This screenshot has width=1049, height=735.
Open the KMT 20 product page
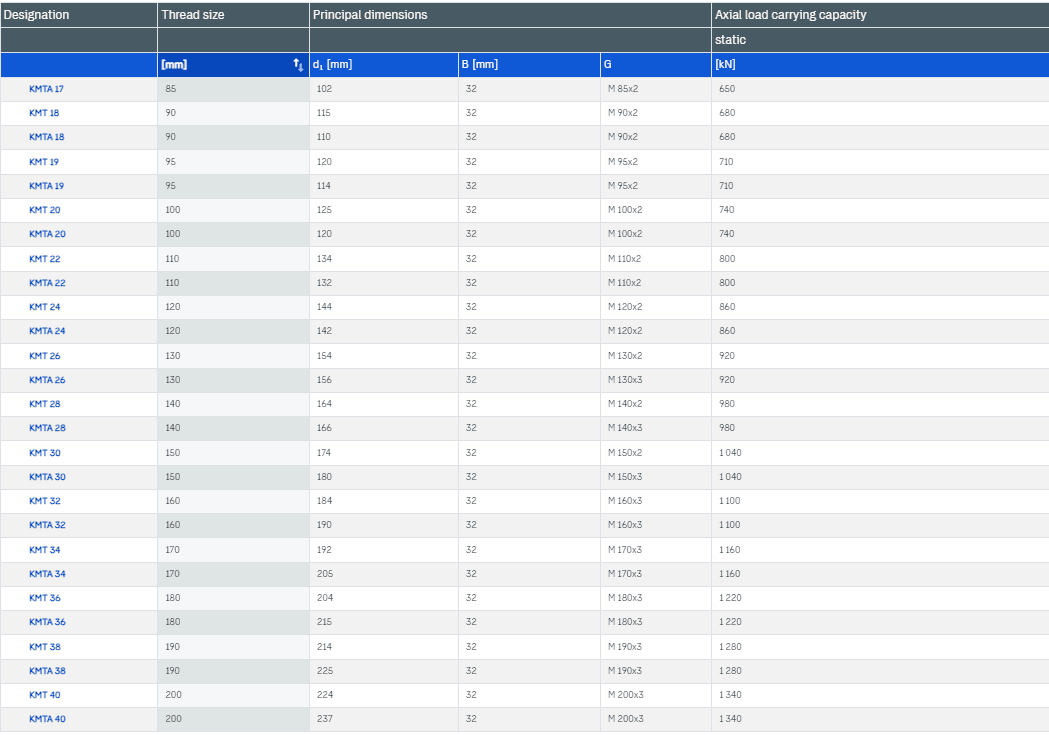pyautogui.click(x=44, y=210)
